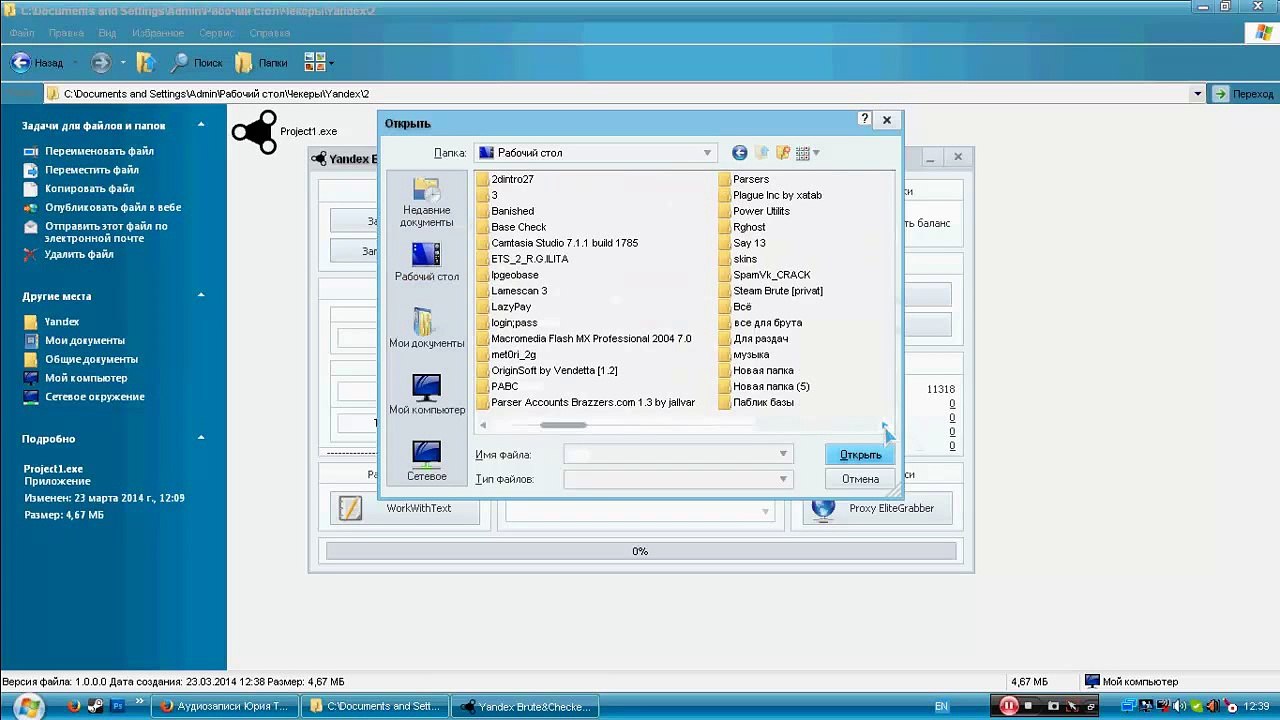Click Explorer Назад back button
Screen dimensions: 1280x720
(x=37, y=63)
